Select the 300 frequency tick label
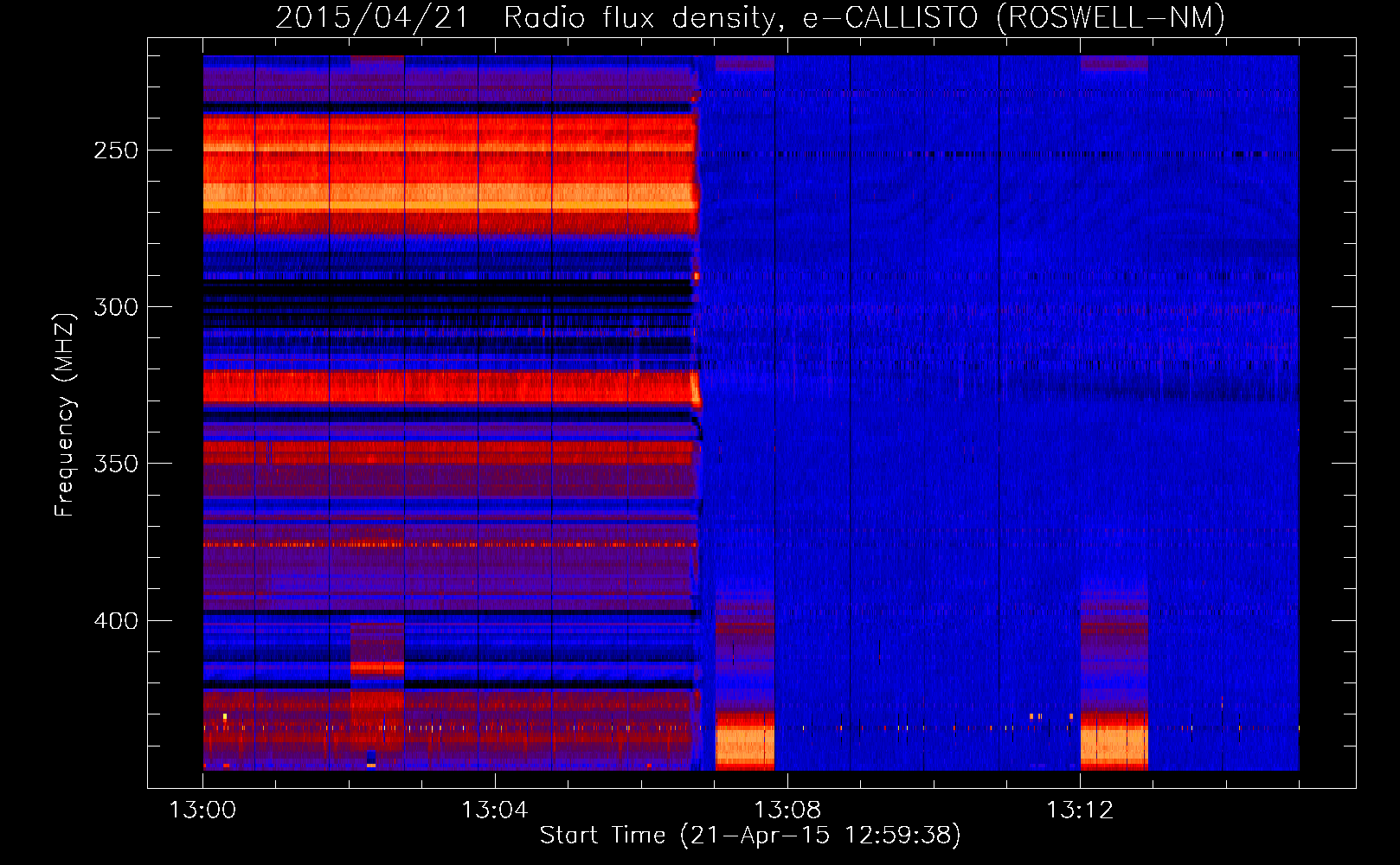Viewport: 1400px width, 865px height. point(116,307)
